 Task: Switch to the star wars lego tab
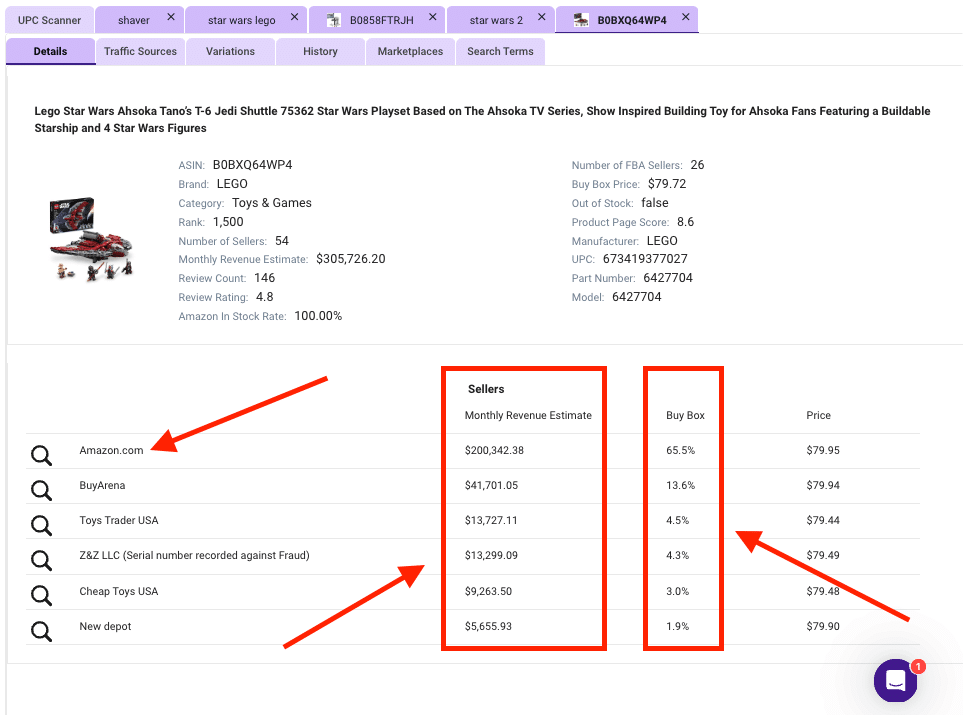coord(241,20)
